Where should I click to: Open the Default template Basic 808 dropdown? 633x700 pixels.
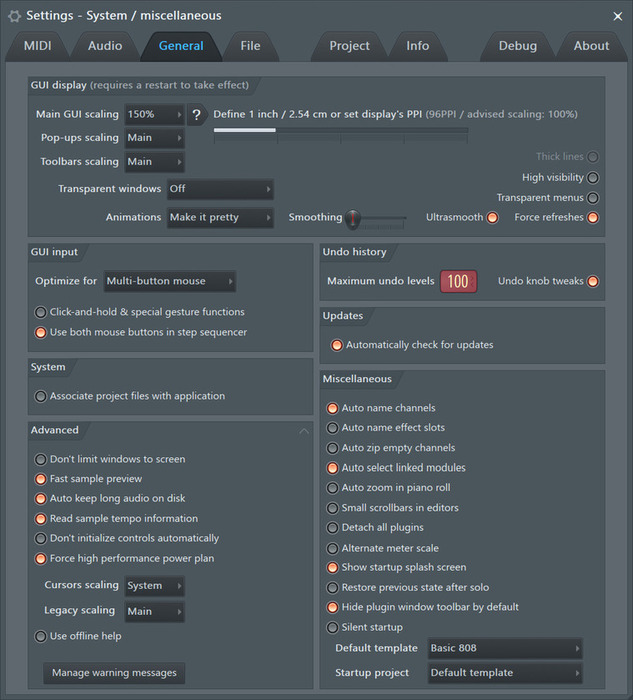point(505,648)
